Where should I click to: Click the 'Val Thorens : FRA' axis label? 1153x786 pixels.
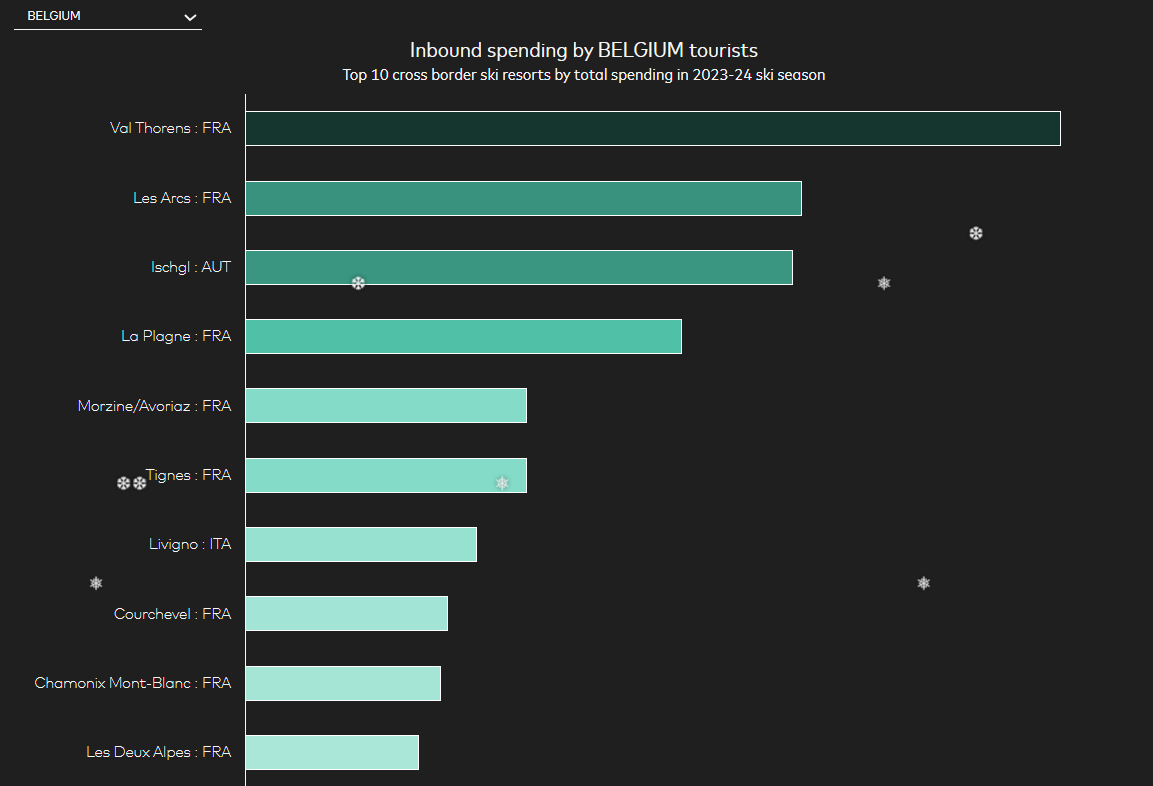click(x=170, y=128)
